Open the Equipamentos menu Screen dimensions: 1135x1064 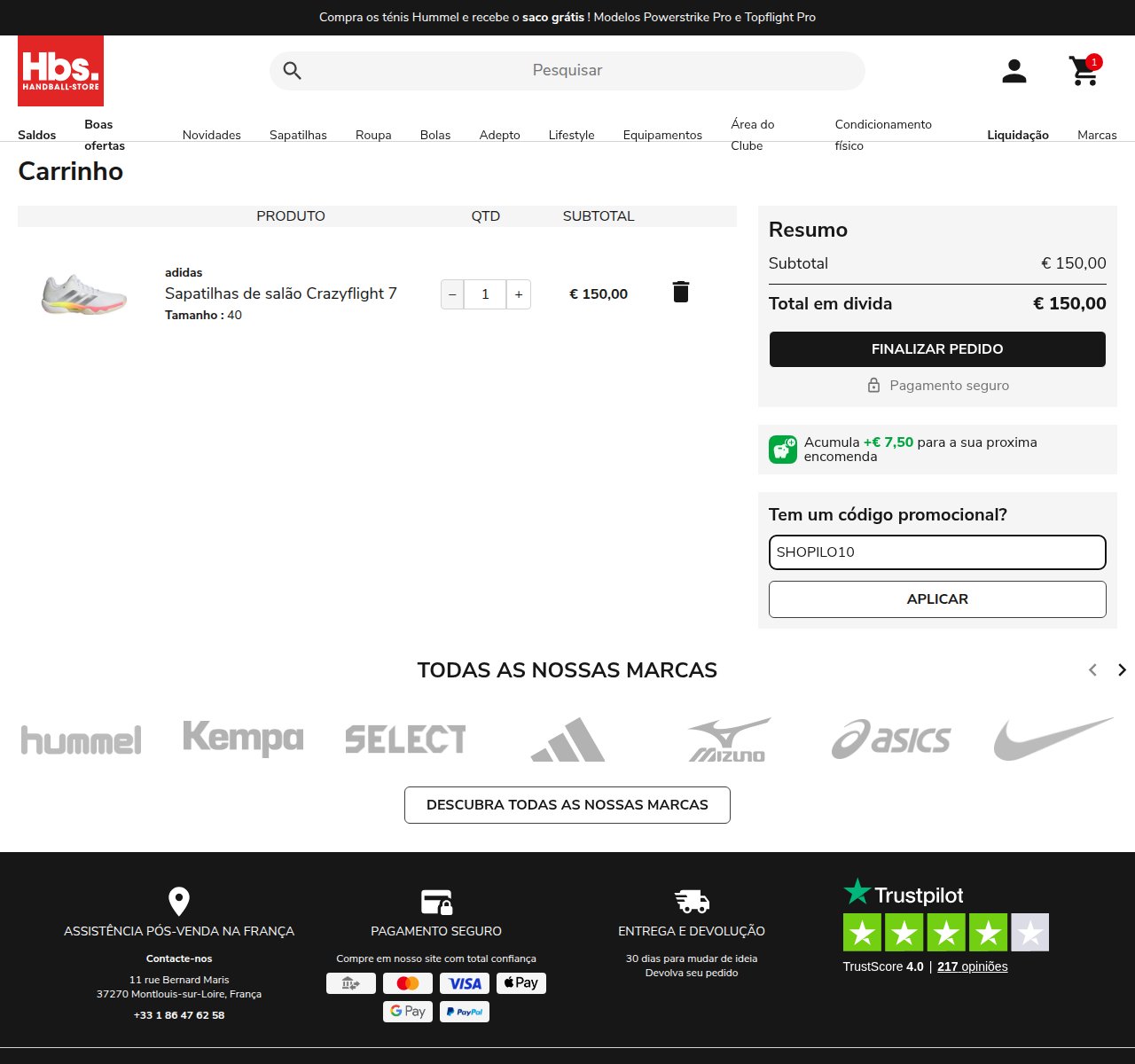(x=662, y=135)
